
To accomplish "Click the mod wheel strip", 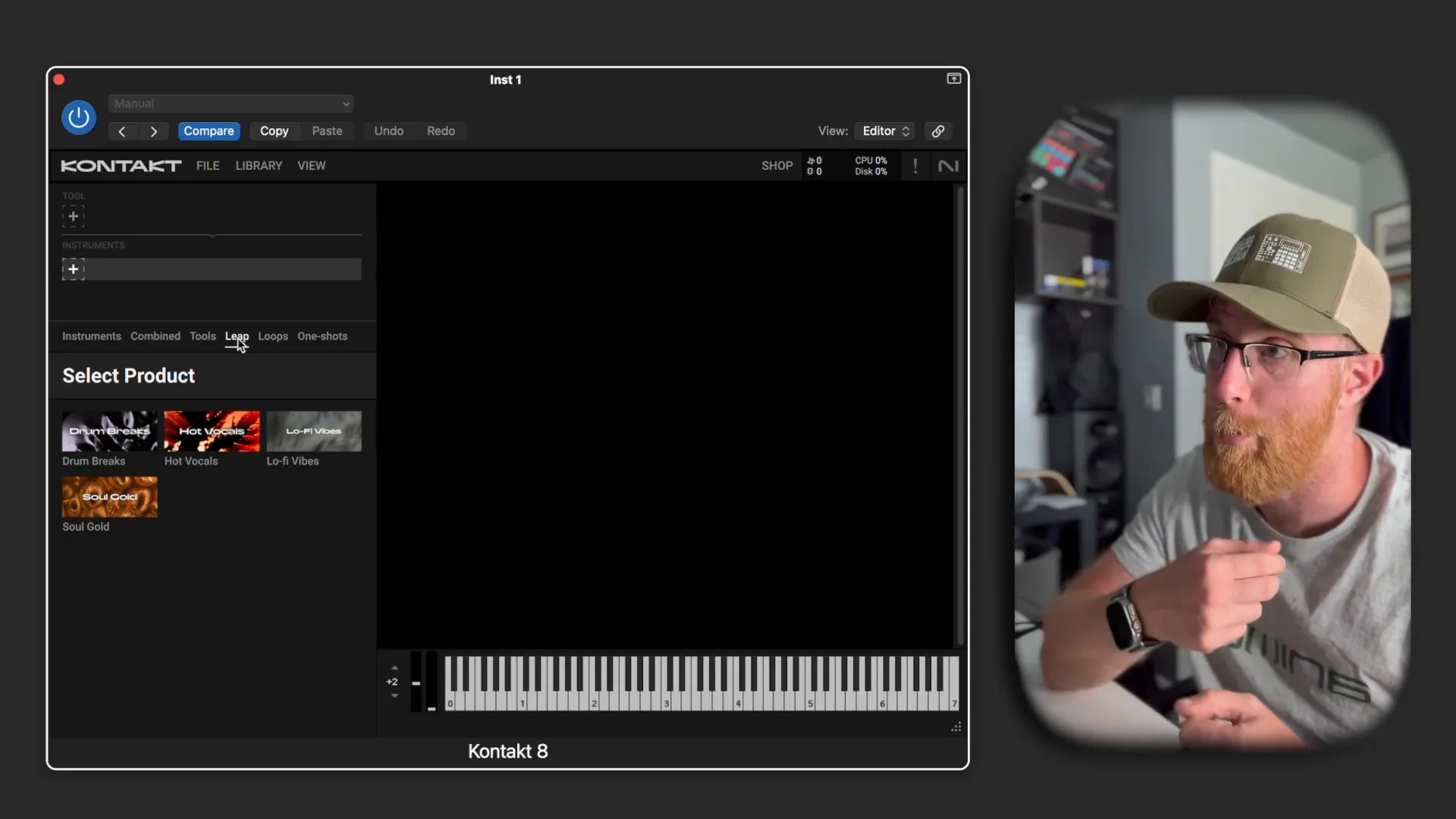I will click(431, 682).
